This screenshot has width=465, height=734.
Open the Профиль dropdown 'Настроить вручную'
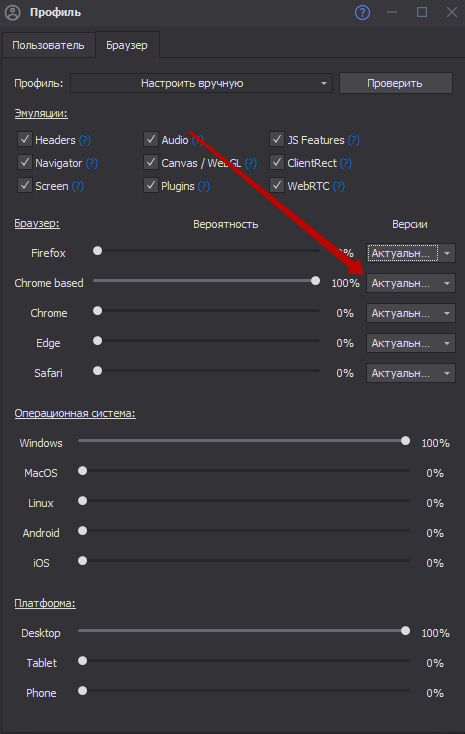click(x=201, y=83)
